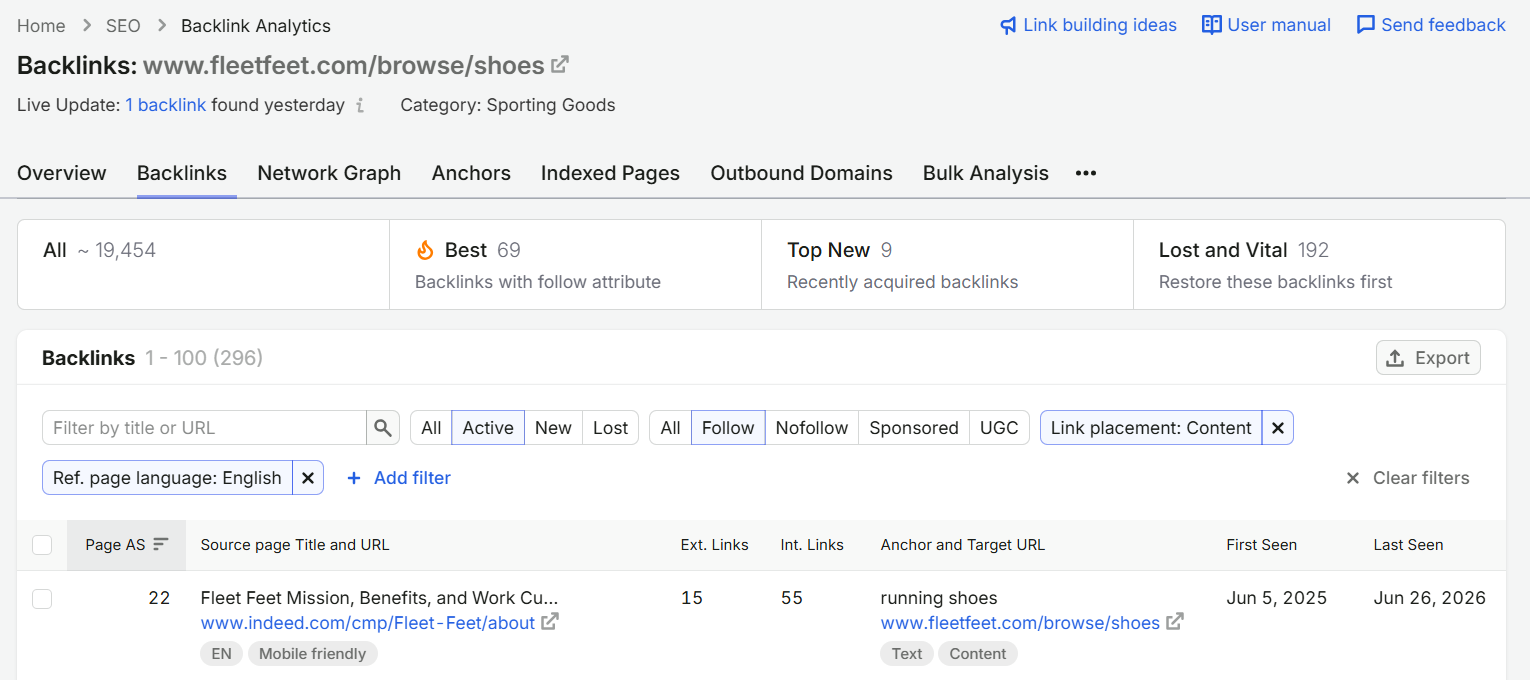Image resolution: width=1530 pixels, height=680 pixels.
Task: Select the All attribute filter next to Follow
Action: 670,428
